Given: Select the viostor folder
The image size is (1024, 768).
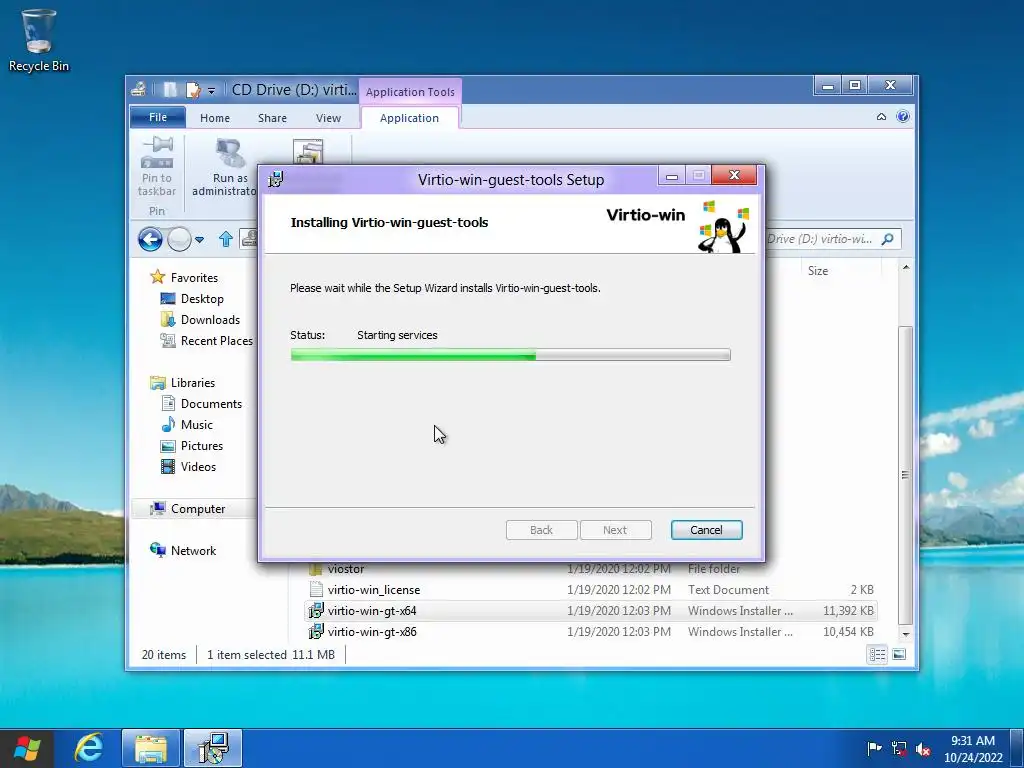Looking at the screenshot, I should coord(346,569).
